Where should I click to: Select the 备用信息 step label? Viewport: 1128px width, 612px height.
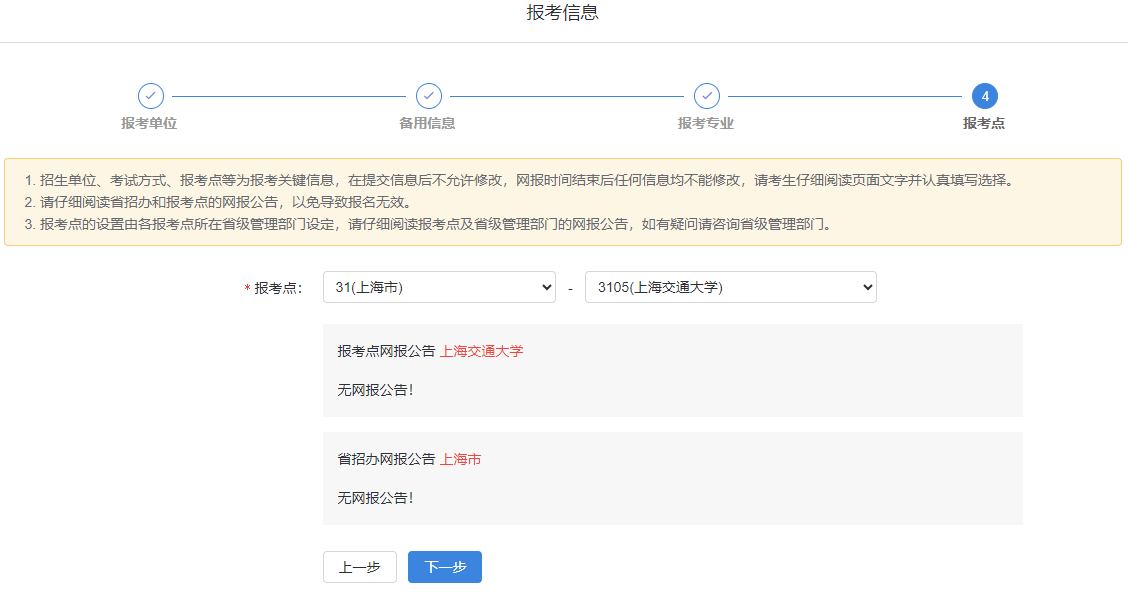point(427,123)
